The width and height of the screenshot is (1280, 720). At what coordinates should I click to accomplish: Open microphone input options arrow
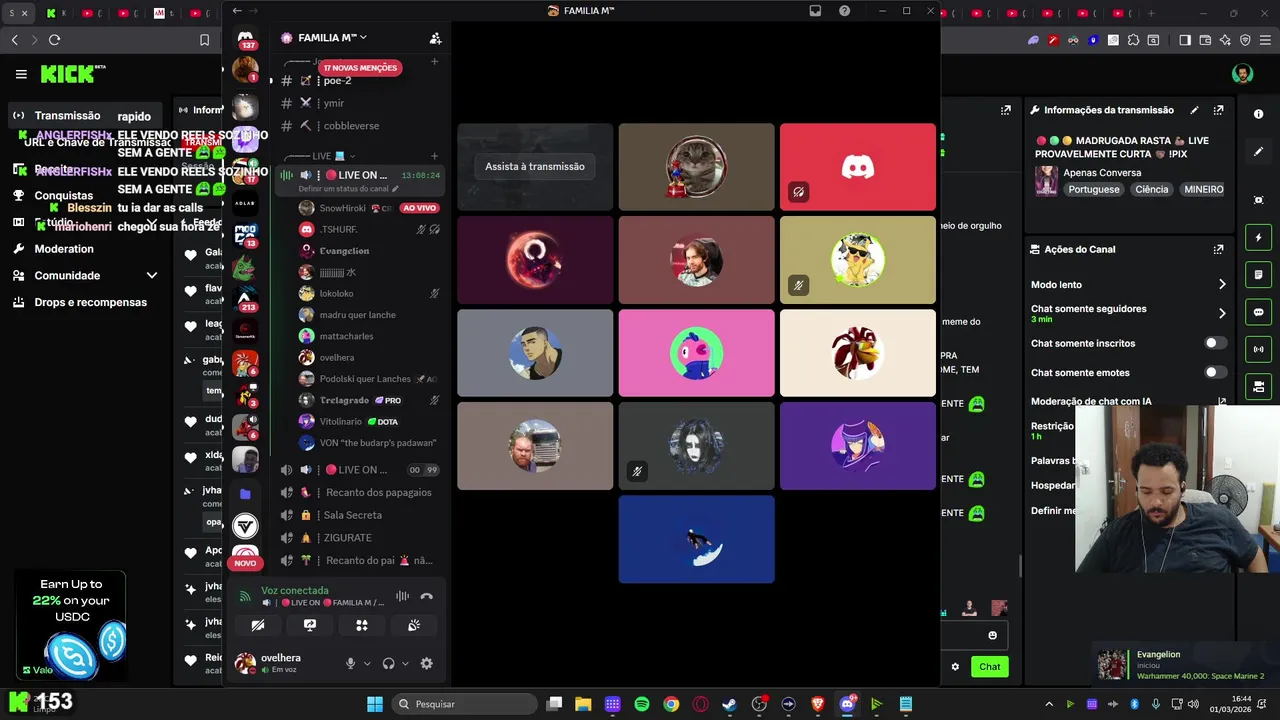pyautogui.click(x=367, y=663)
